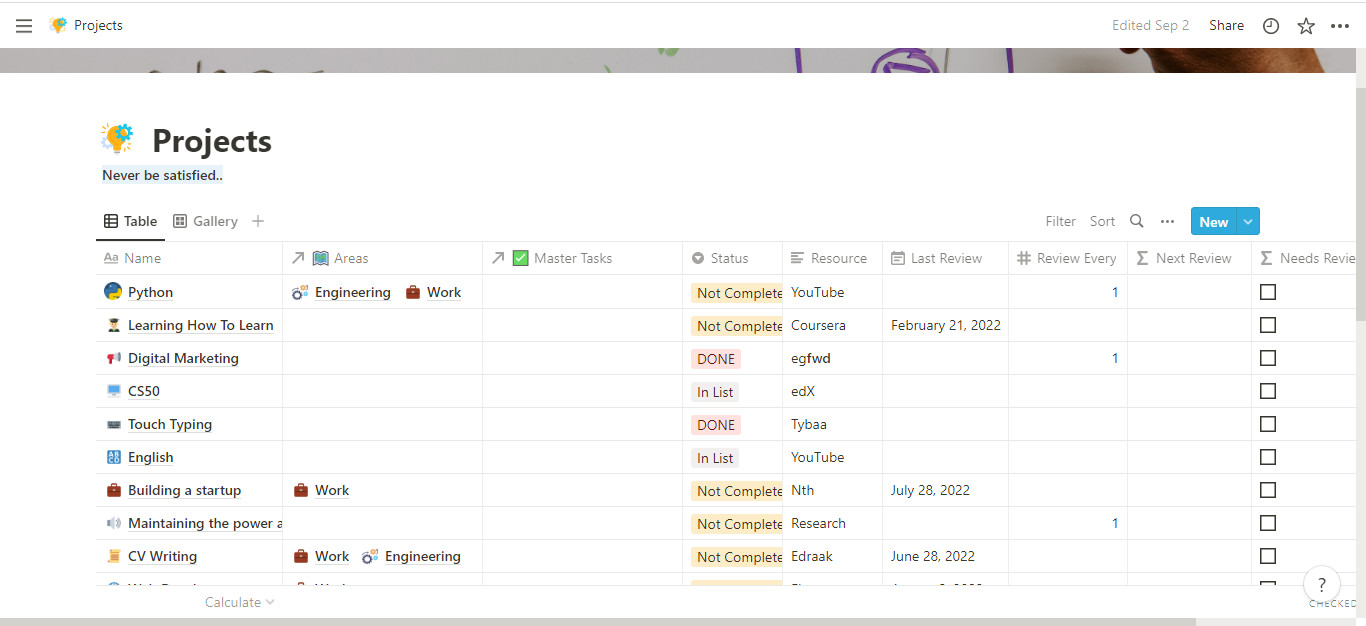
Task: Click the Touch Typing keyboard icon
Action: [113, 424]
